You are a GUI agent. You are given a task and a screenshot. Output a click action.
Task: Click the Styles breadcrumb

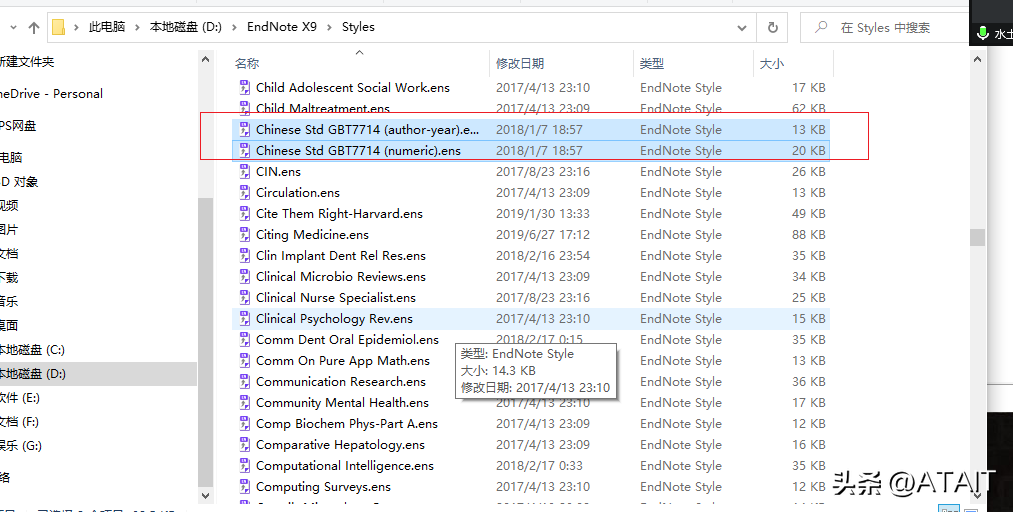click(358, 27)
